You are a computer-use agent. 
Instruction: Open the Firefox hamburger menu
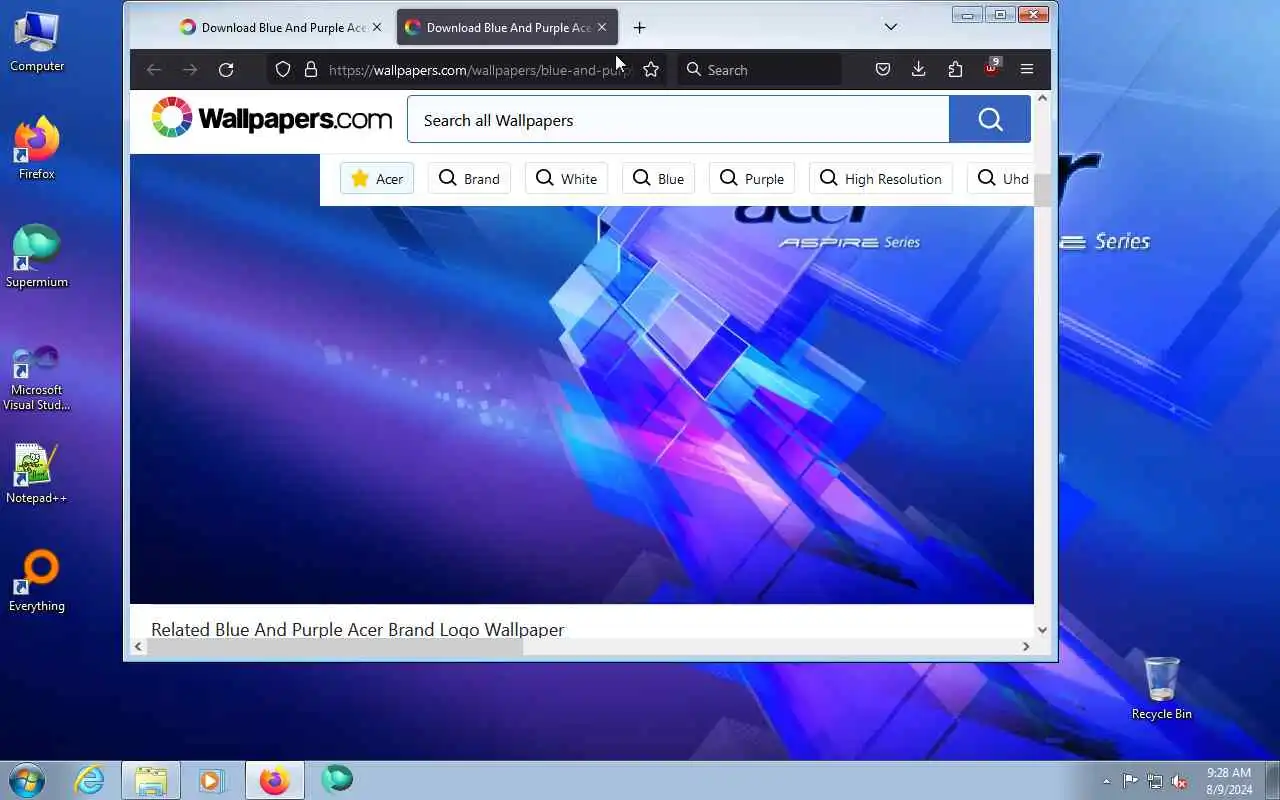coord(1027,69)
